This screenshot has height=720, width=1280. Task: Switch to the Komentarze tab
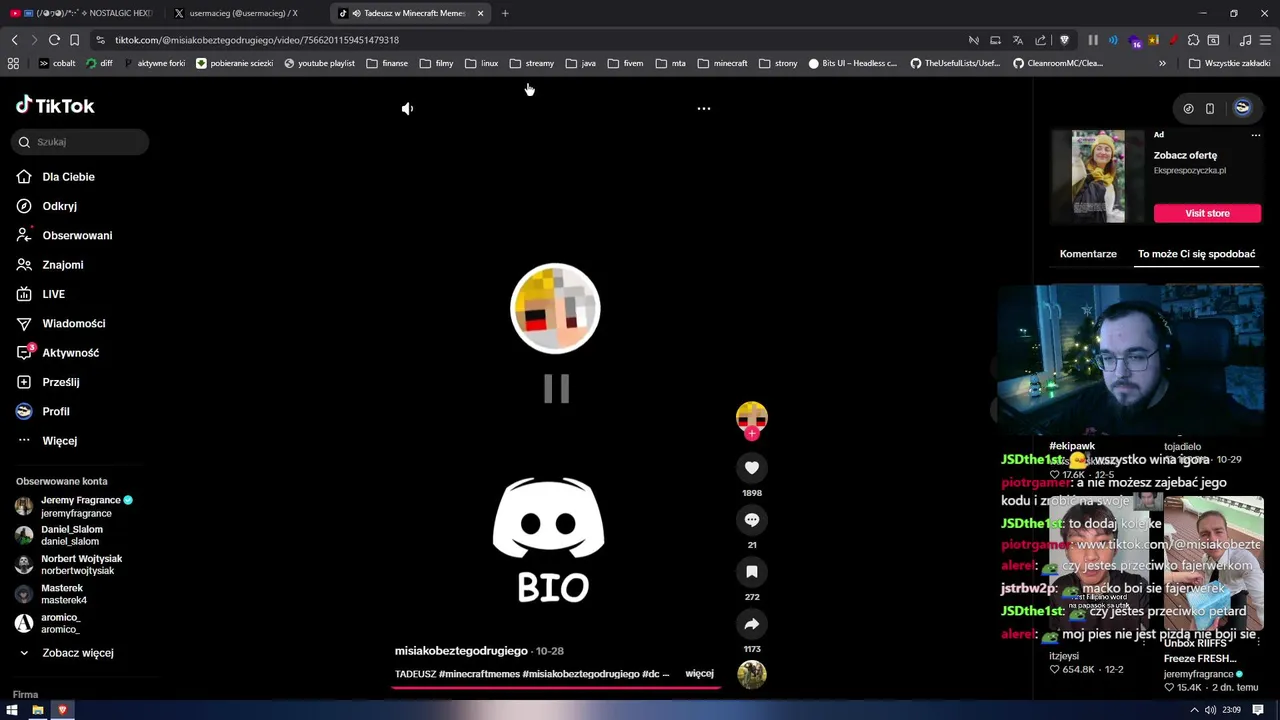click(x=1088, y=254)
